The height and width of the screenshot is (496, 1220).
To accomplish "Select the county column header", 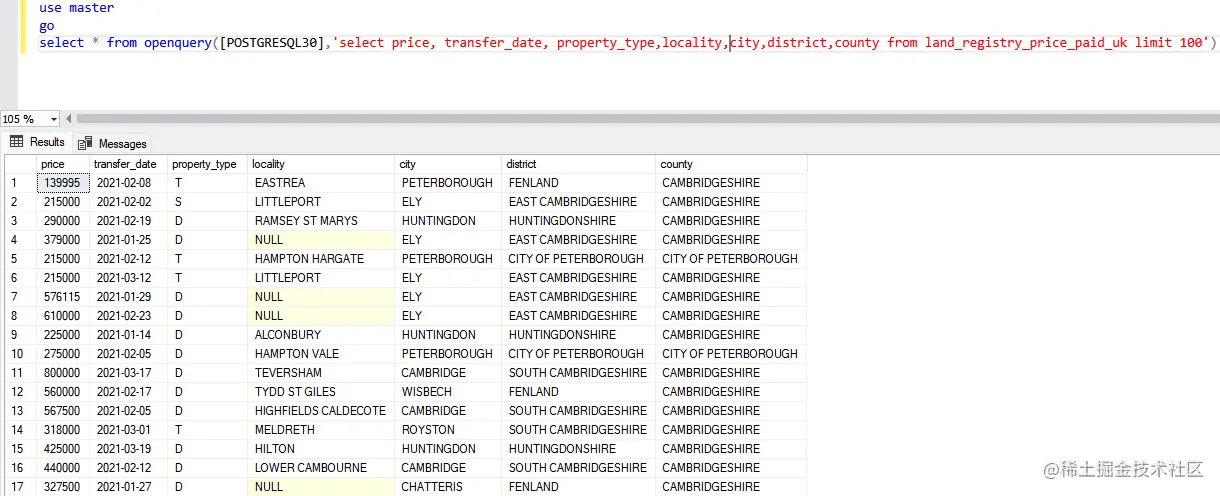I will [x=731, y=164].
